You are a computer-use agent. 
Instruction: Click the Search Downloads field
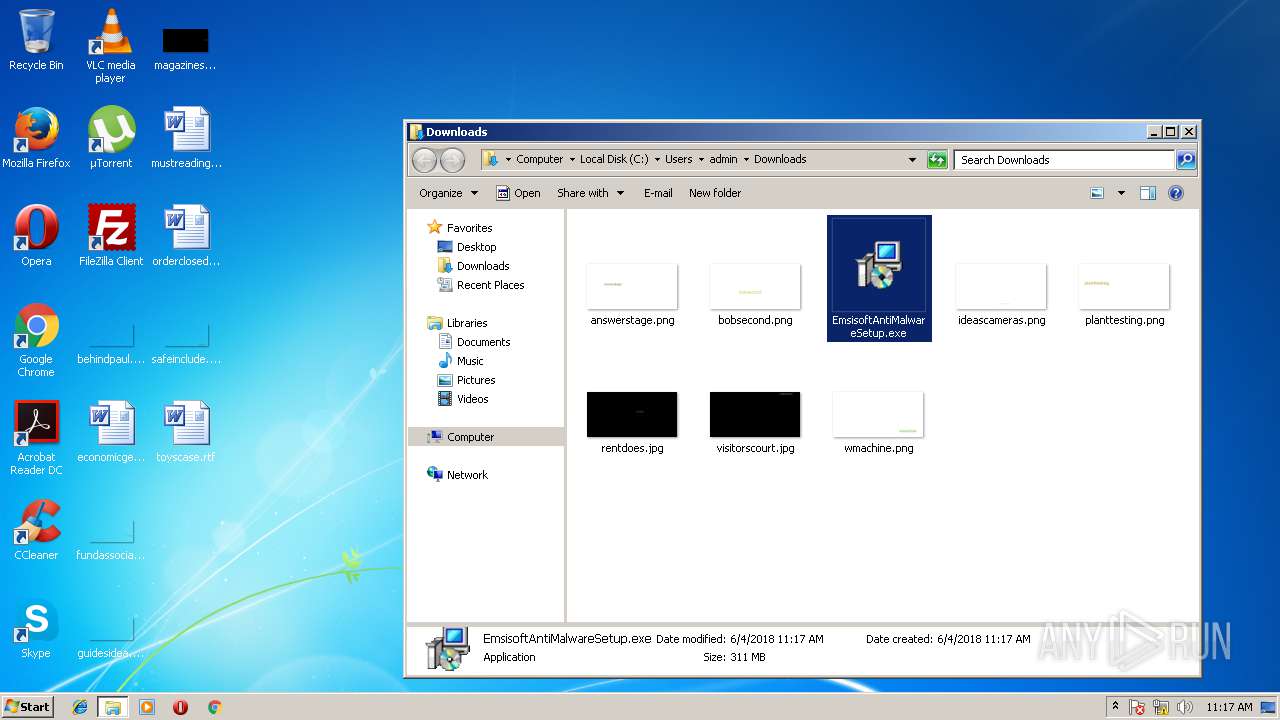pyautogui.click(x=1064, y=159)
